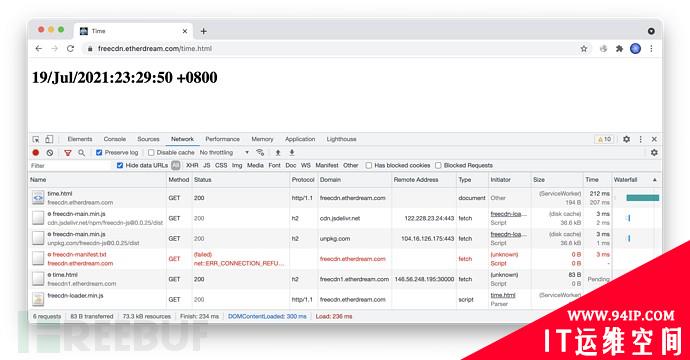The height and width of the screenshot is (360, 690).
Task: Select the All filter type
Action: click(176, 165)
